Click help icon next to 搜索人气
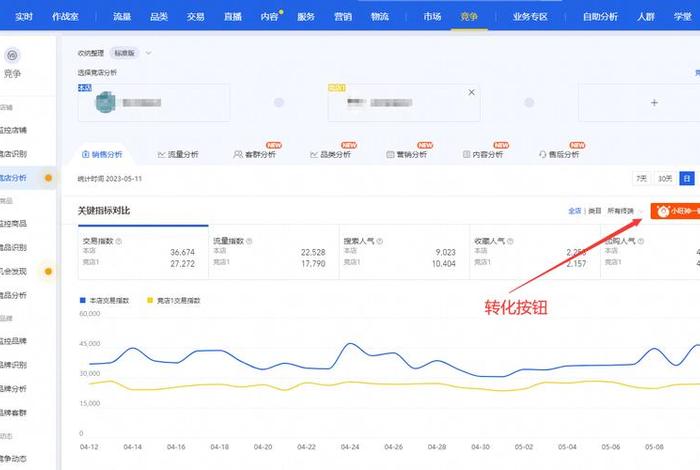This screenshot has width=700, height=470. pyautogui.click(x=380, y=241)
